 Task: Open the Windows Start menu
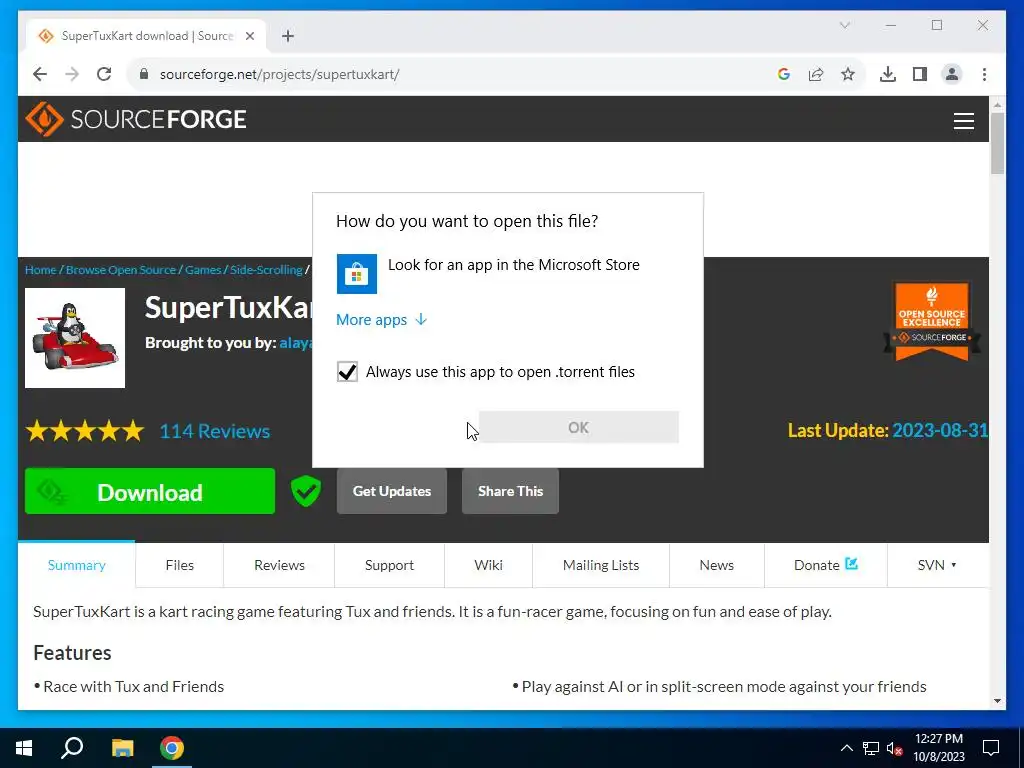(24, 748)
